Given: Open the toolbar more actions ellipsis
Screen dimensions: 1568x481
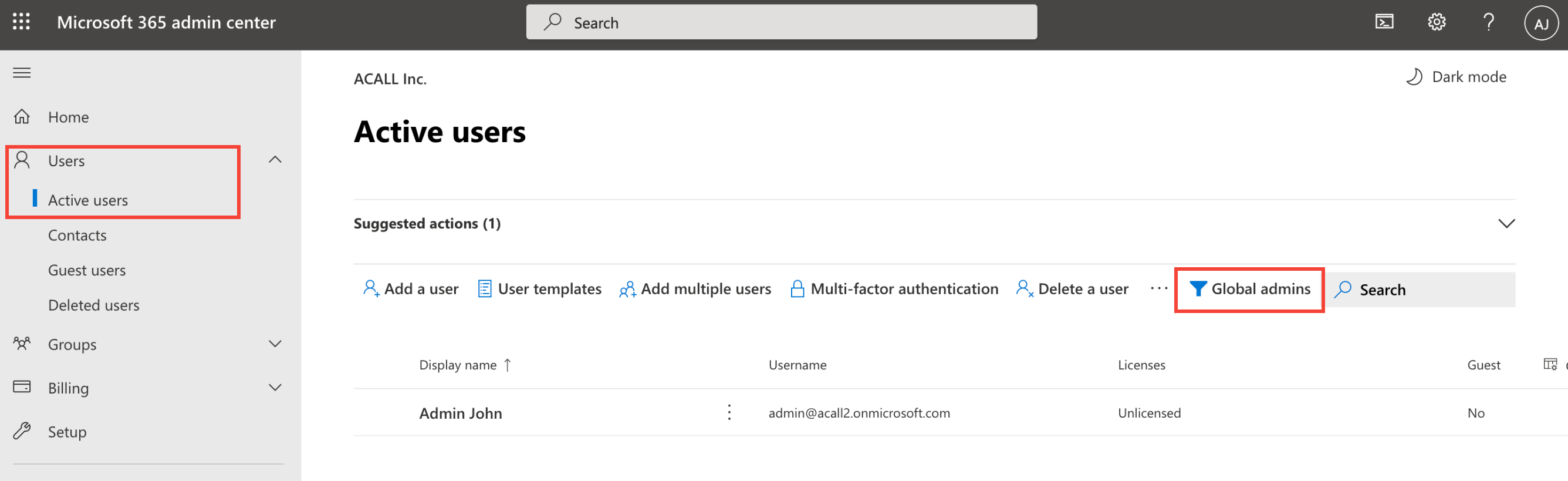Looking at the screenshot, I should pos(1158,288).
